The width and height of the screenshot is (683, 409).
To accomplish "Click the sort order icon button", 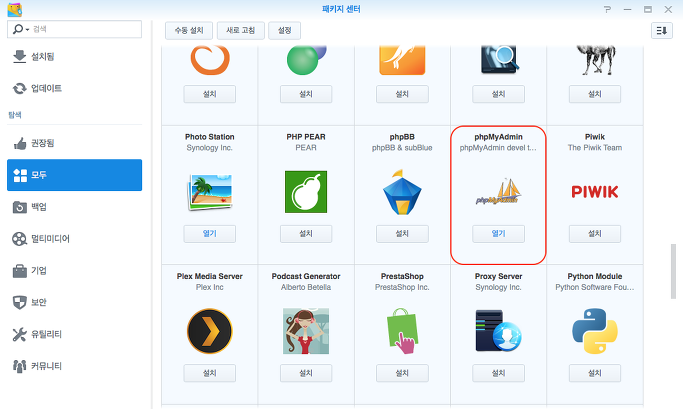I will (x=662, y=30).
